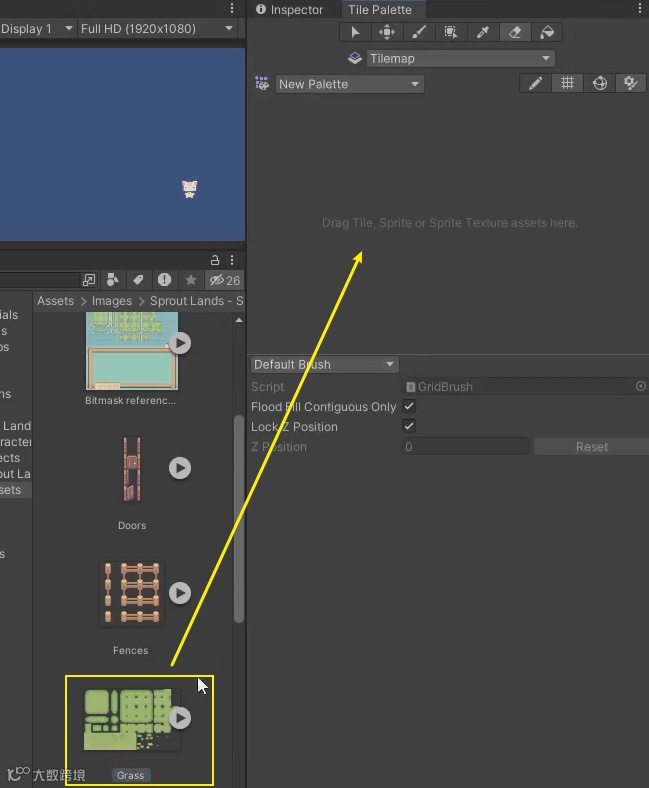Click Search by Type filter icon
This screenshot has height=788, width=649.
(x=113, y=280)
